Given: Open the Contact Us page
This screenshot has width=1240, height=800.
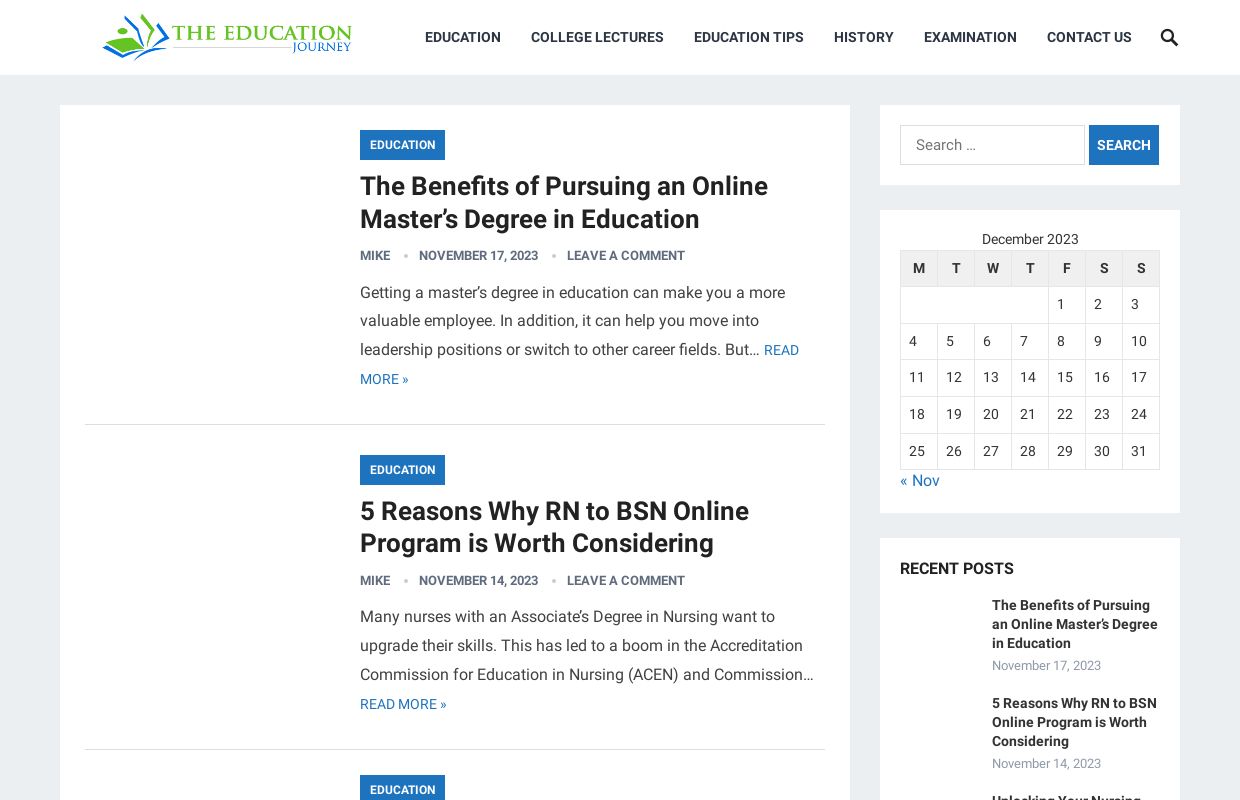Looking at the screenshot, I should (1088, 38).
